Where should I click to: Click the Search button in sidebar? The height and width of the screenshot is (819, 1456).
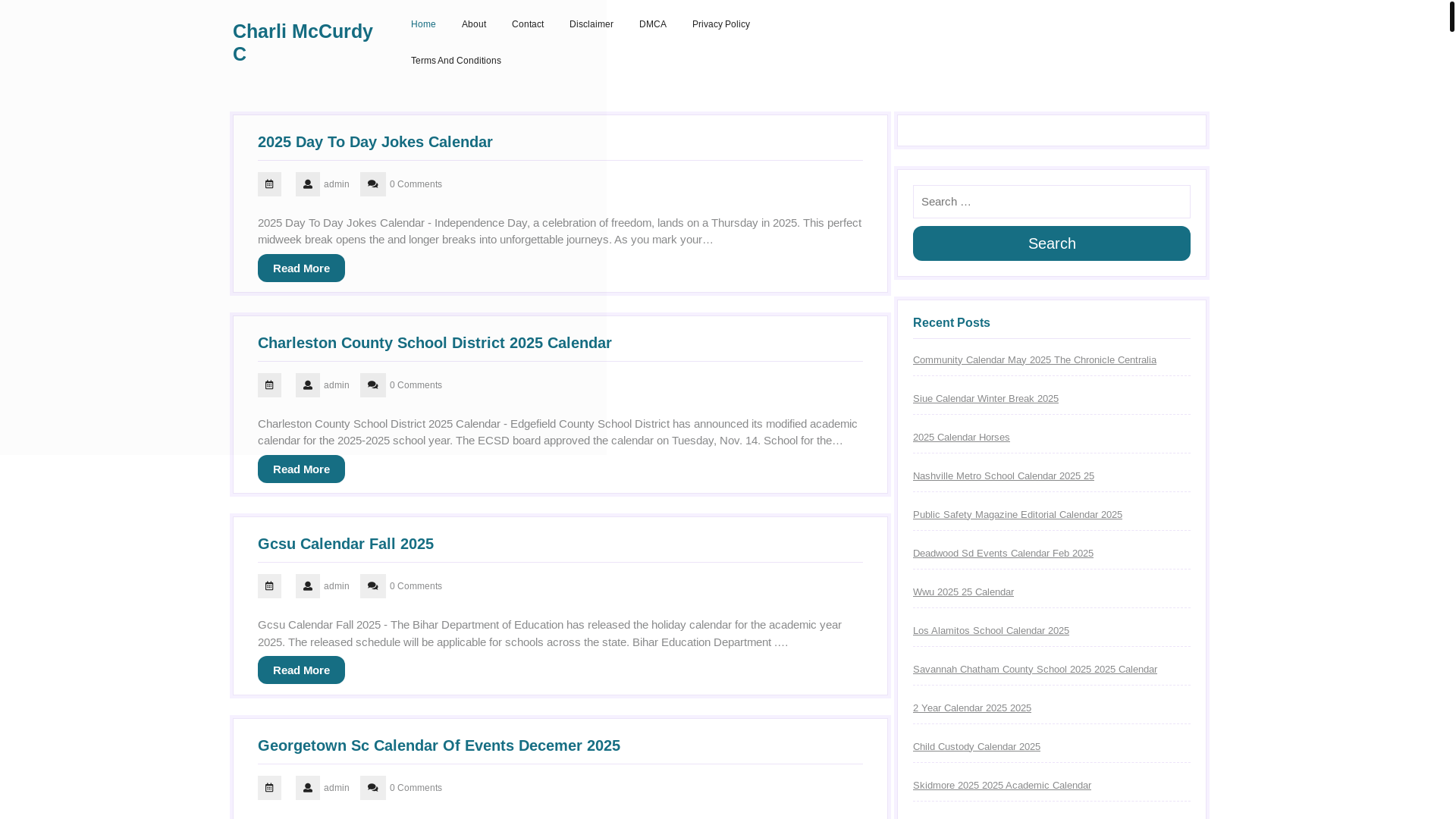(1052, 243)
